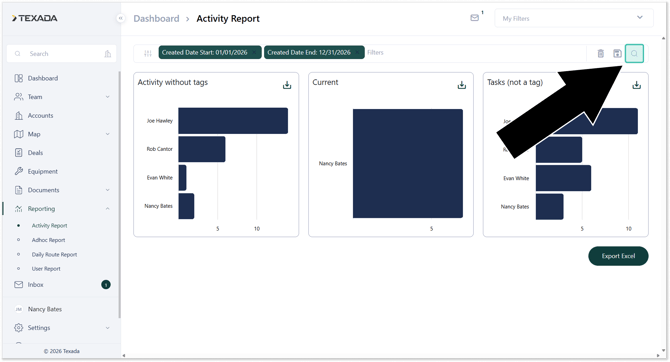This screenshot has height=362, width=670.
Task: Go to Dashboard breadcrumb link
Action: pyautogui.click(x=156, y=19)
